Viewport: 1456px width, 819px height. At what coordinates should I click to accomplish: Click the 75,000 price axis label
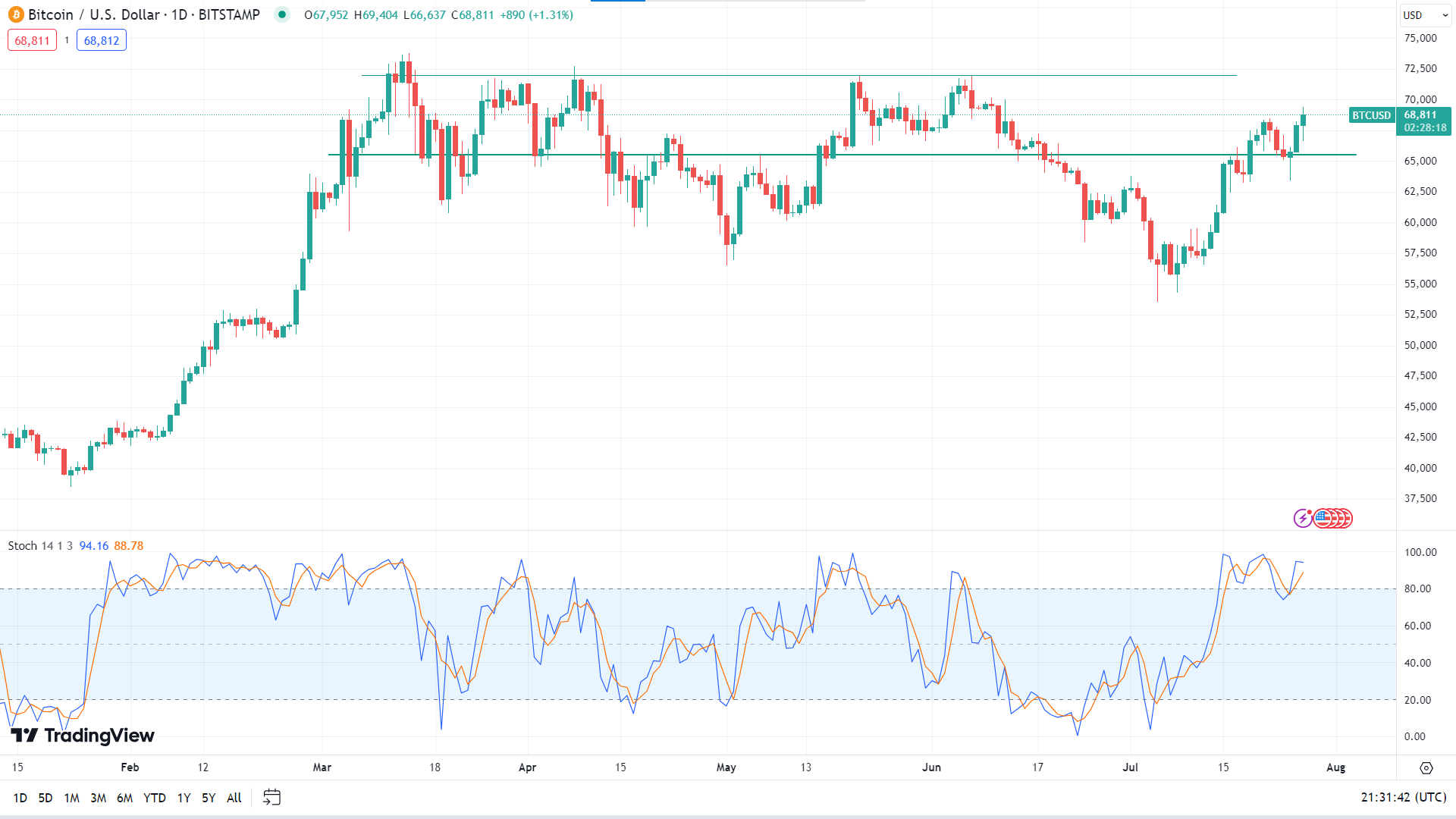click(x=1420, y=38)
